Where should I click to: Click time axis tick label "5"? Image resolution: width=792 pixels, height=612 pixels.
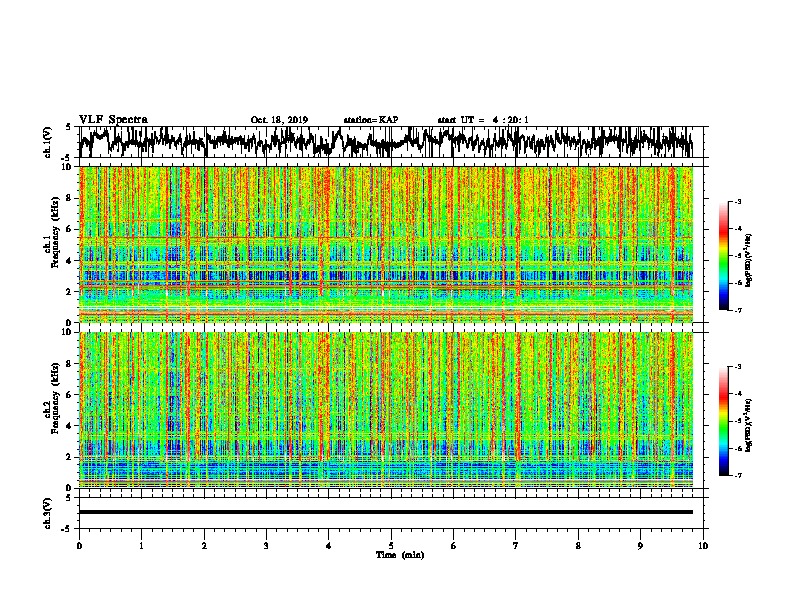(391, 546)
